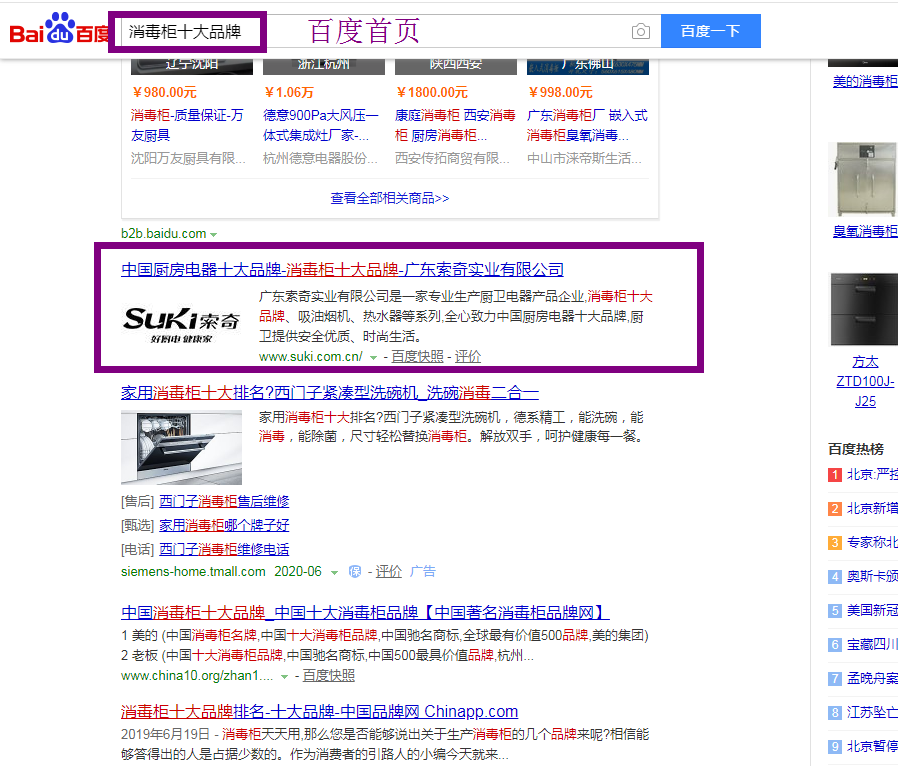Image resolution: width=898 pixels, height=766 pixels.
Task: Open 中国厨房电器十大品牌 广东索奇 result title
Action: point(342,270)
